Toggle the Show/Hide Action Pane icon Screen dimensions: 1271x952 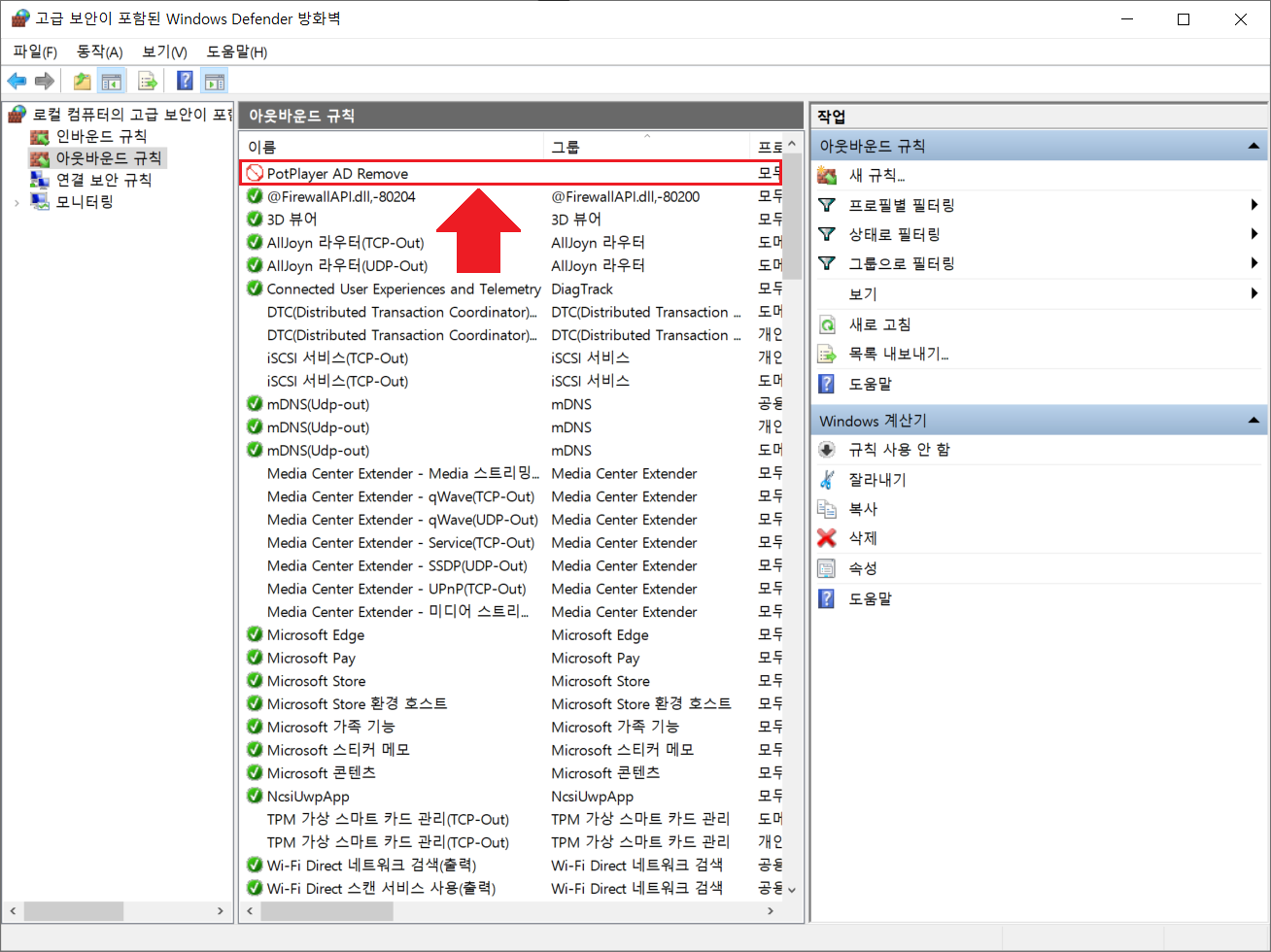[x=215, y=82]
